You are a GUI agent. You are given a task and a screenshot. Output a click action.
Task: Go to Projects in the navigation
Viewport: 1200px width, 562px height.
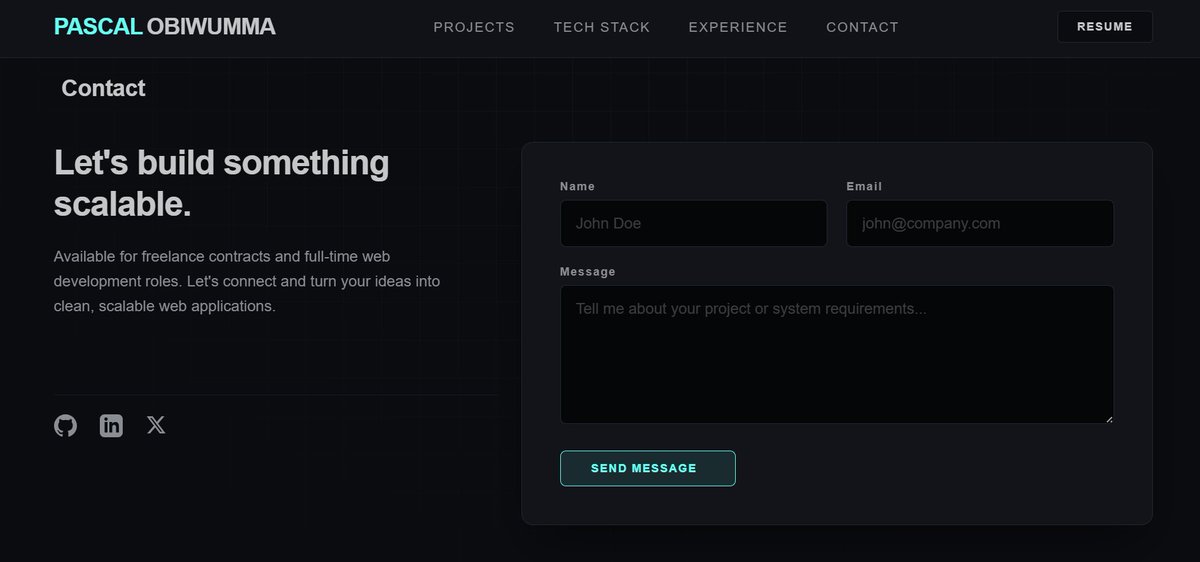click(474, 27)
